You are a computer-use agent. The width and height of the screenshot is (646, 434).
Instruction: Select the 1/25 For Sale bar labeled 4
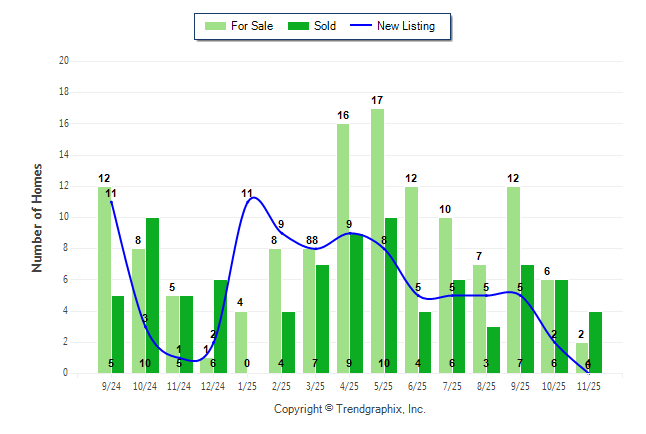coord(241,342)
